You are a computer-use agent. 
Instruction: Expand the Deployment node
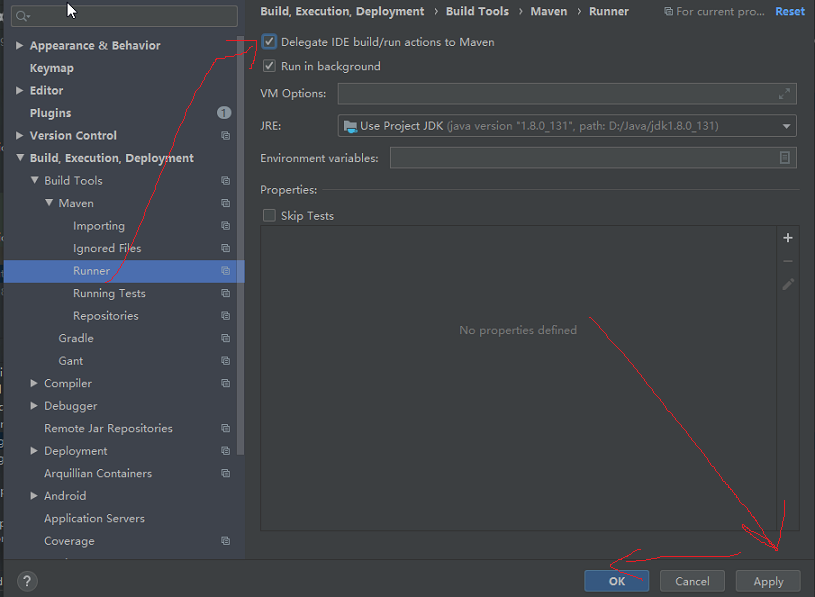pos(34,450)
